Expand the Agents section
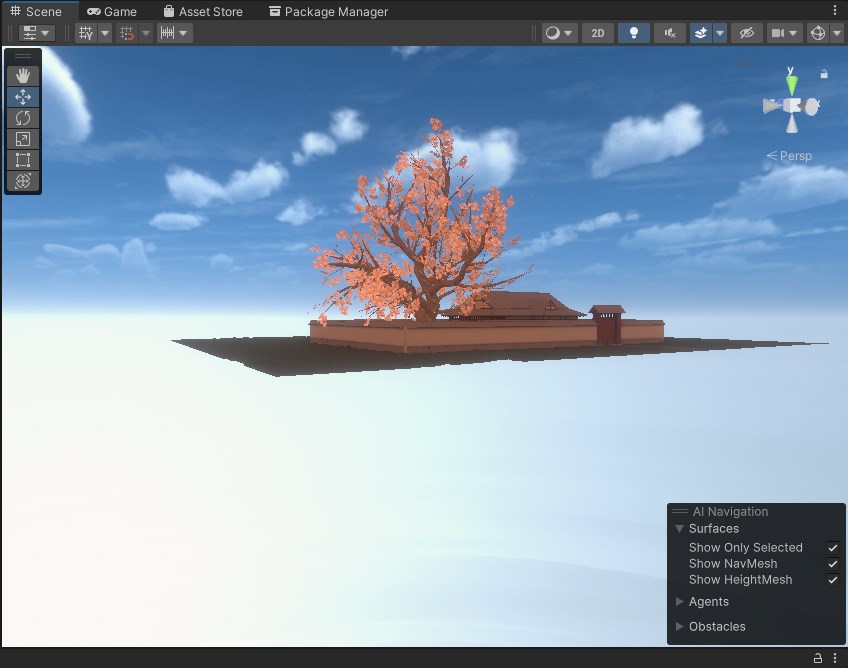Image resolution: width=848 pixels, height=668 pixels. pos(680,601)
